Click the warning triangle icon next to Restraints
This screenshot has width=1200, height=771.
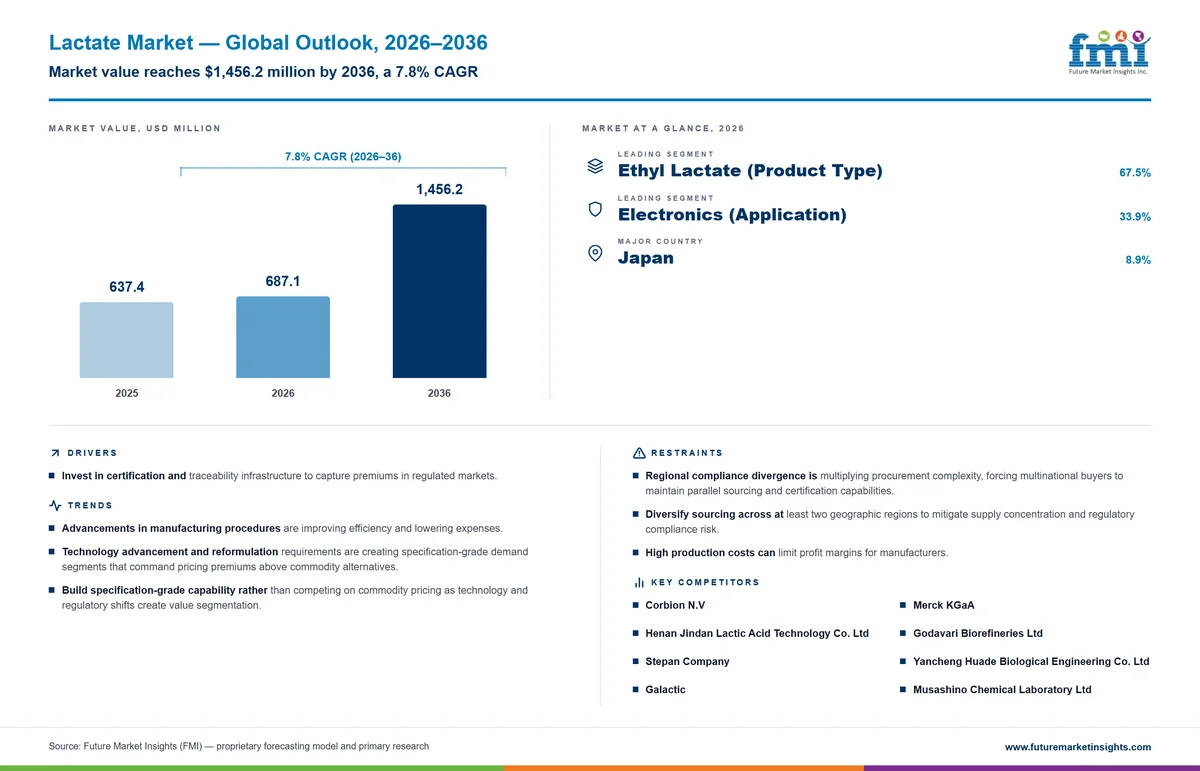pyautogui.click(x=639, y=453)
